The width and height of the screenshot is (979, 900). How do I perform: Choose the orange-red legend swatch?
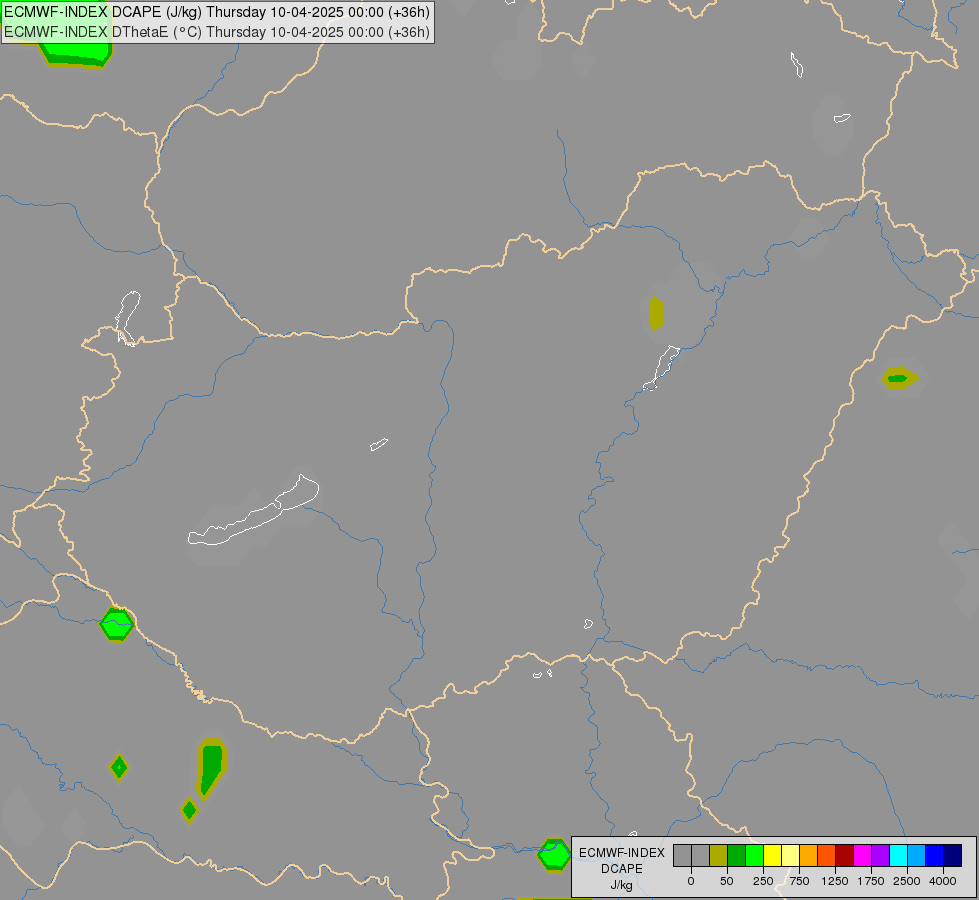pos(827,855)
